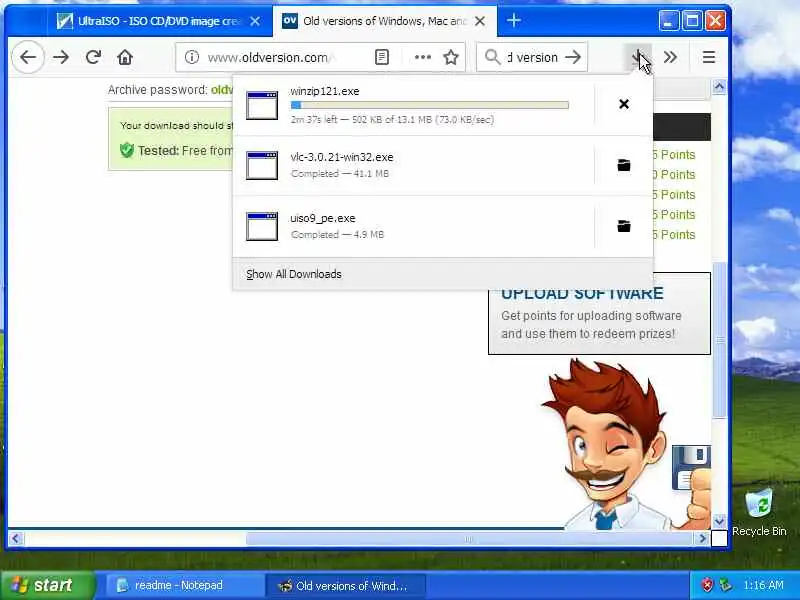800x600 pixels.
Task: Click the winzip121.exe download progress bar
Action: pyautogui.click(x=430, y=105)
